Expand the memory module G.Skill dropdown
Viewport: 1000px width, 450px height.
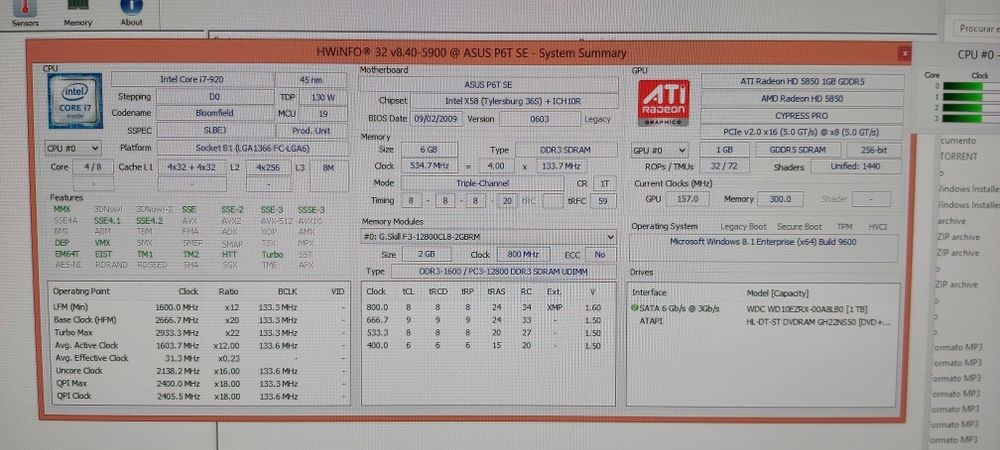pyautogui.click(x=489, y=236)
